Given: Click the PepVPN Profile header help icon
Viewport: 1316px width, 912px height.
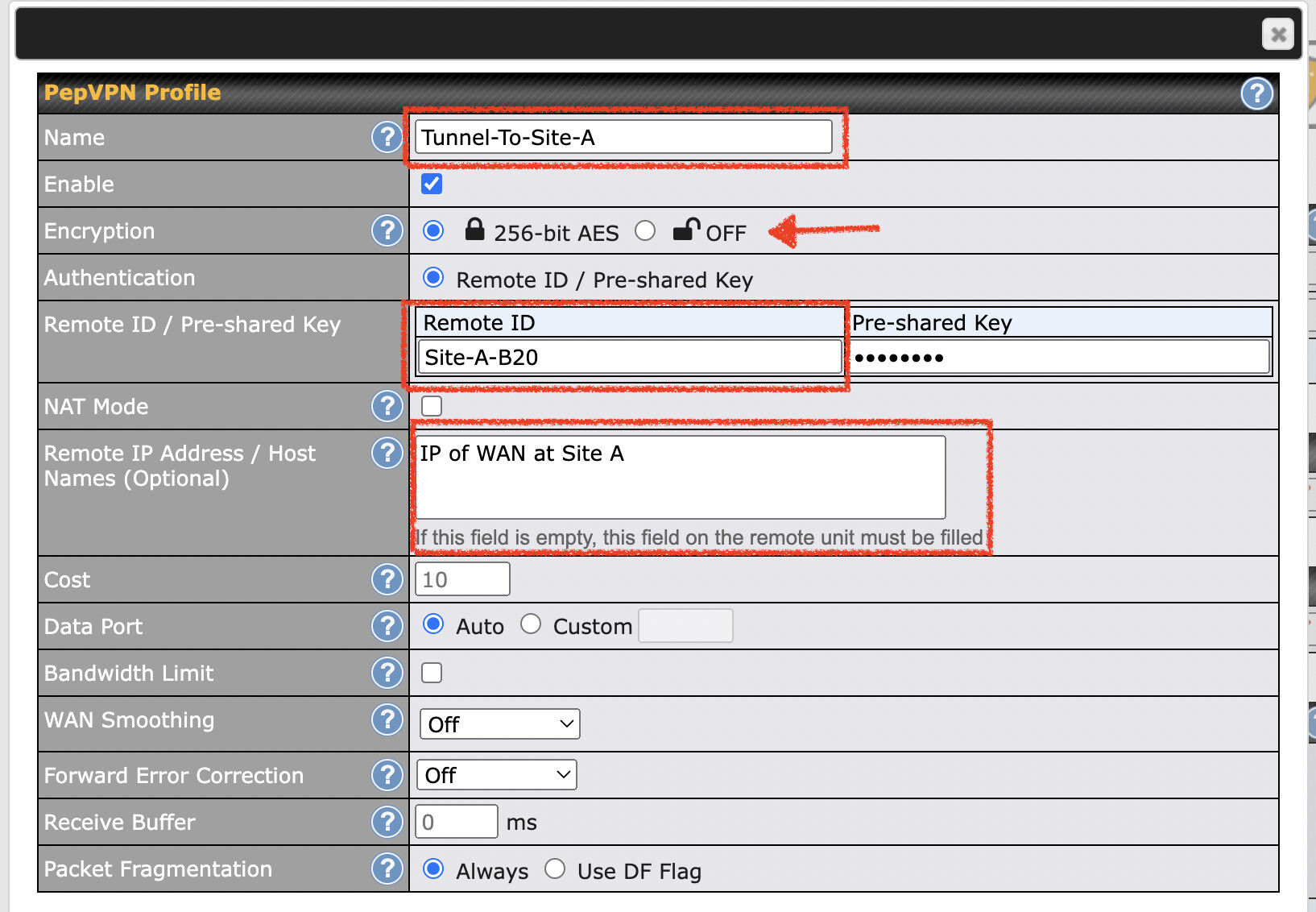Looking at the screenshot, I should 1256,93.
